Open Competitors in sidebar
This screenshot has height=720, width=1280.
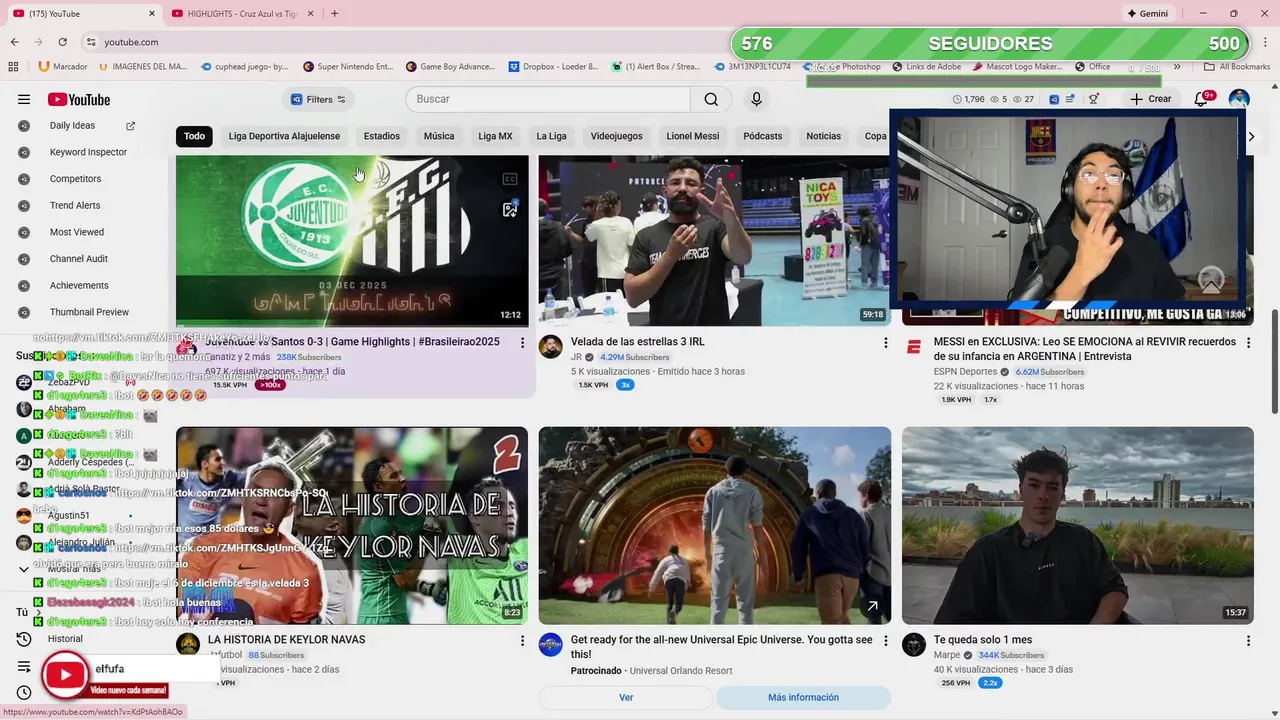click(x=75, y=179)
